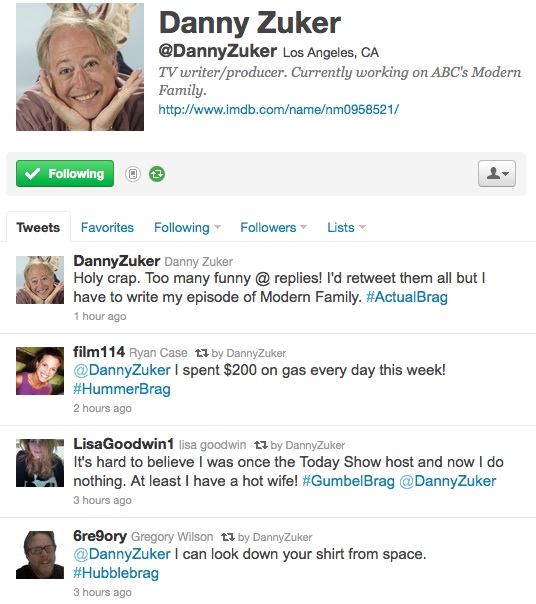Image resolution: width=536 pixels, height=604 pixels.
Task: Expand the Followers tab dropdown arrow
Action: (x=304, y=227)
